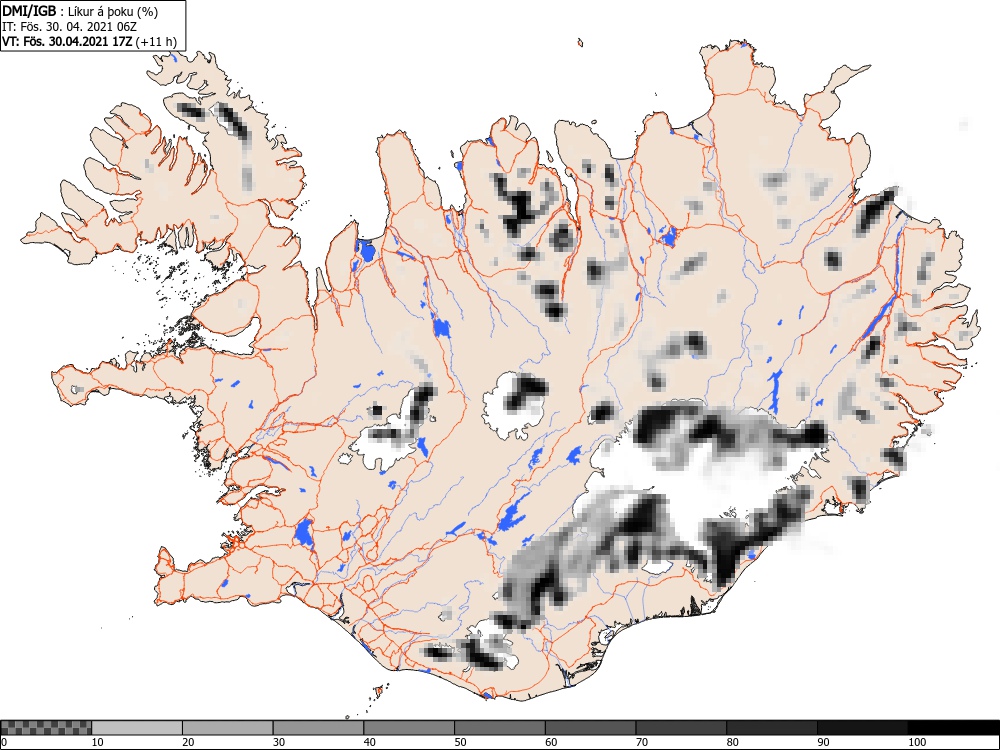Click the 80–90 near-black legend segment
The width and height of the screenshot is (1000, 750).
[772, 728]
